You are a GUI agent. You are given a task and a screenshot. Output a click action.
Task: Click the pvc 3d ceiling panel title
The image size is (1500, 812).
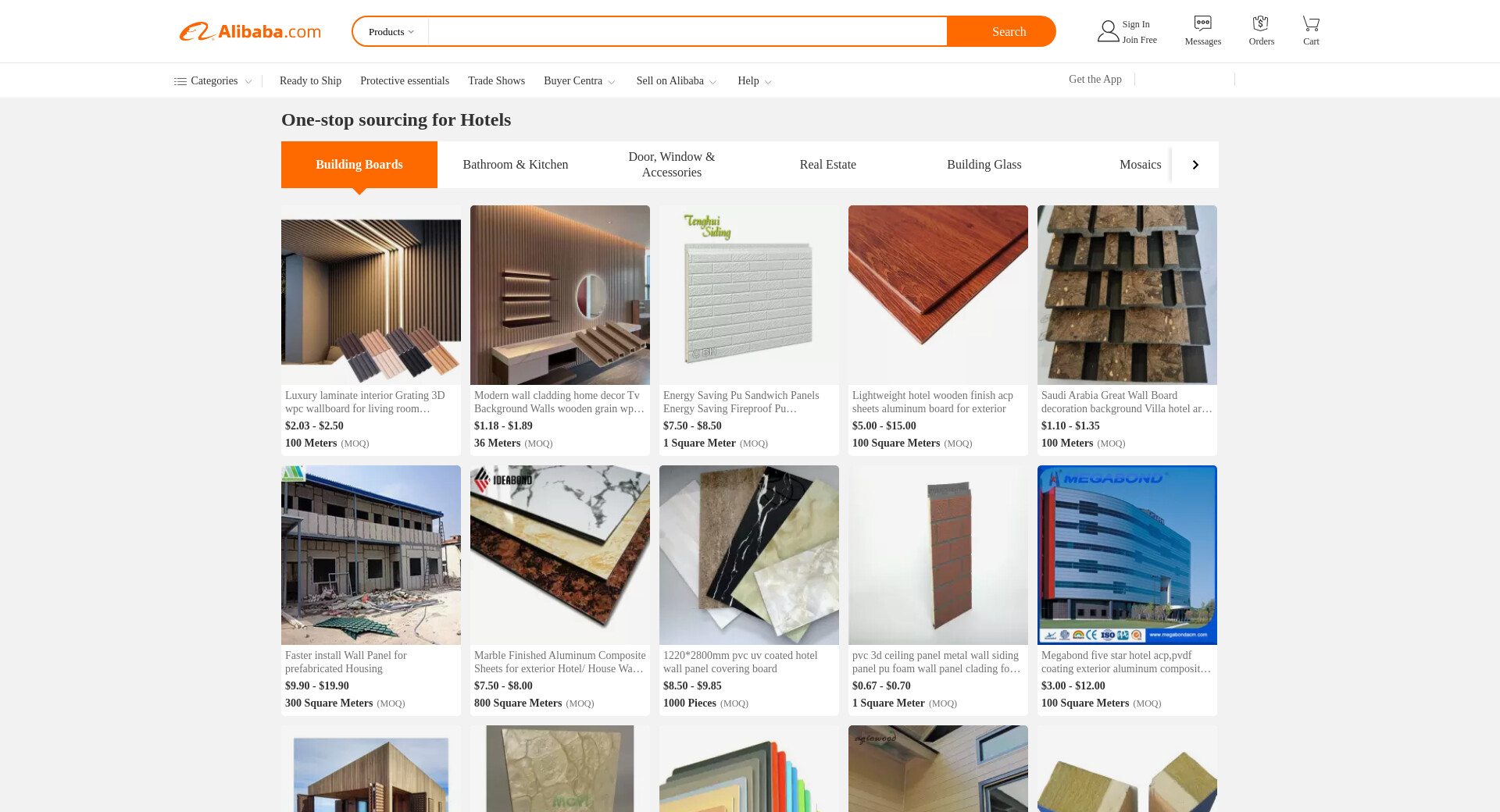point(937,662)
